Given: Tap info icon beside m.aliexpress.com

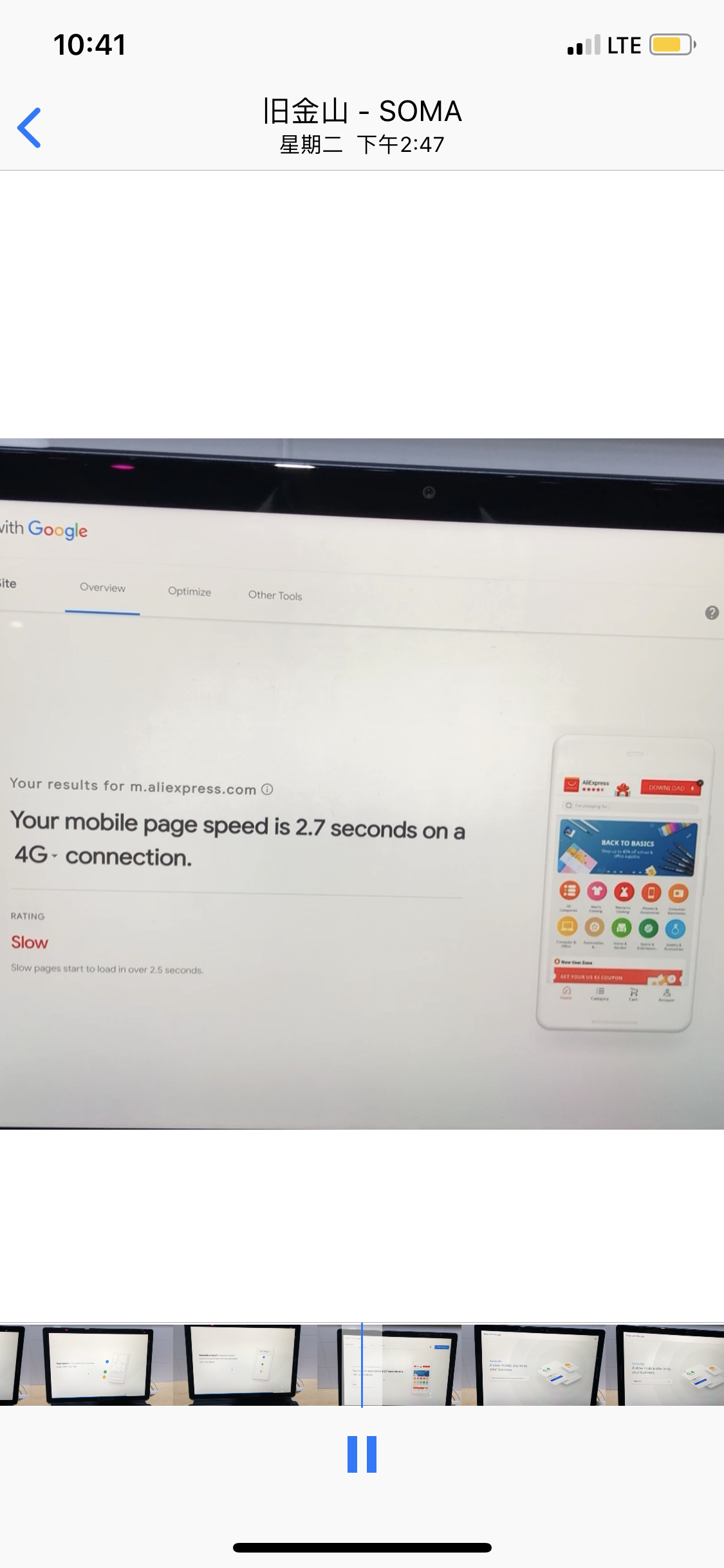Looking at the screenshot, I should 267,789.
